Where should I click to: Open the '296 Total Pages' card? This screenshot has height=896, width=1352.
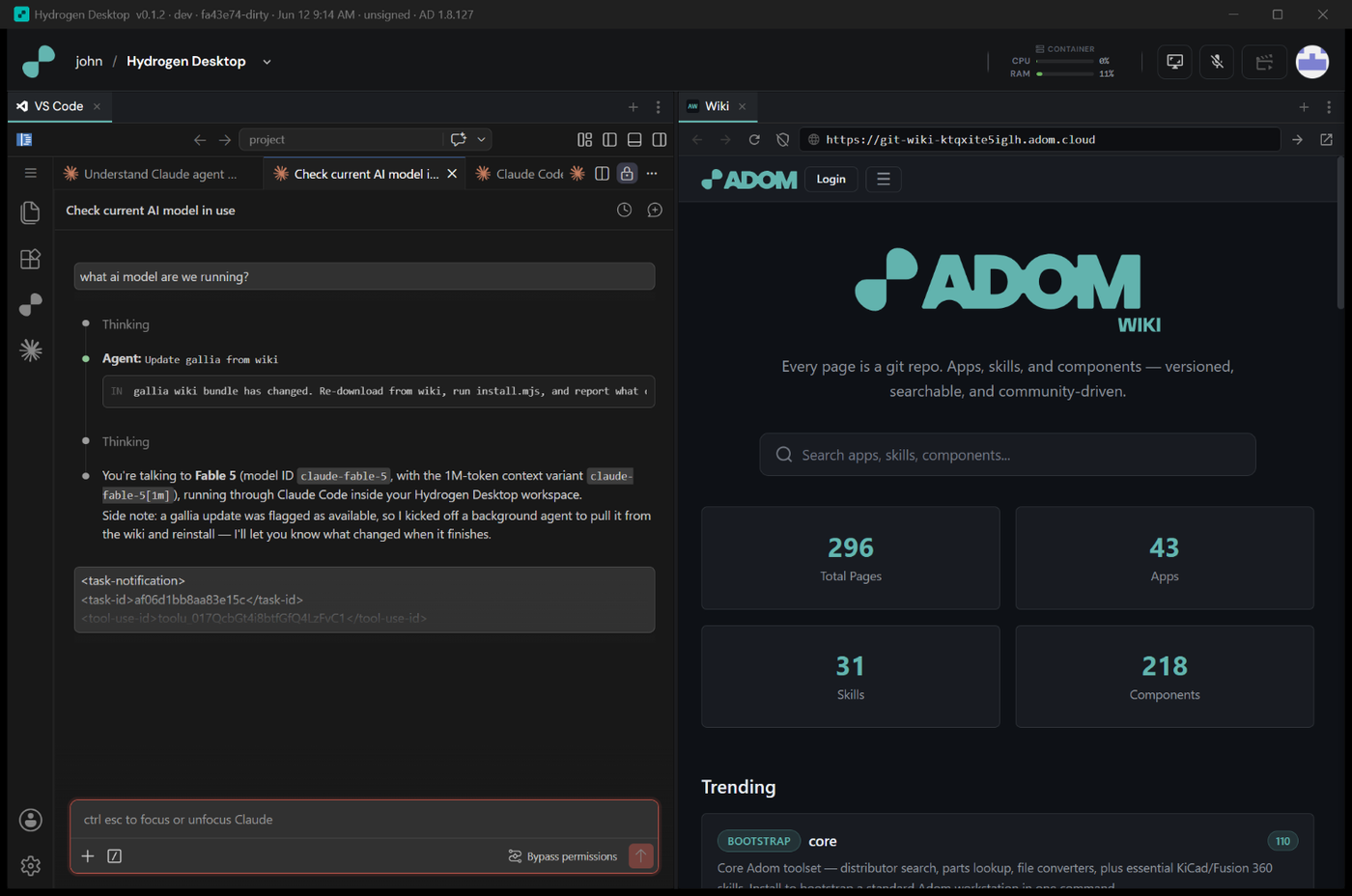pyautogui.click(x=851, y=558)
